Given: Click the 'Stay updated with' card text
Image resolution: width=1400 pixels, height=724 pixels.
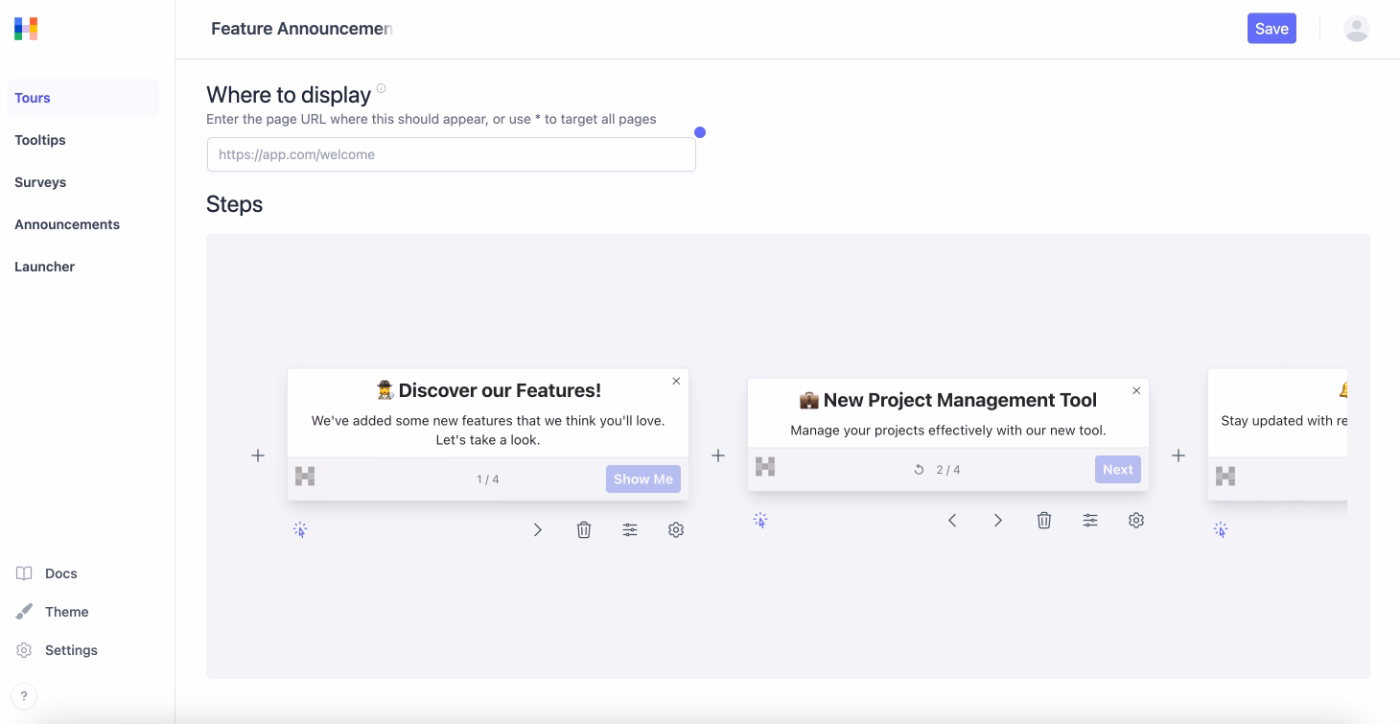Looking at the screenshot, I should 1284,421.
